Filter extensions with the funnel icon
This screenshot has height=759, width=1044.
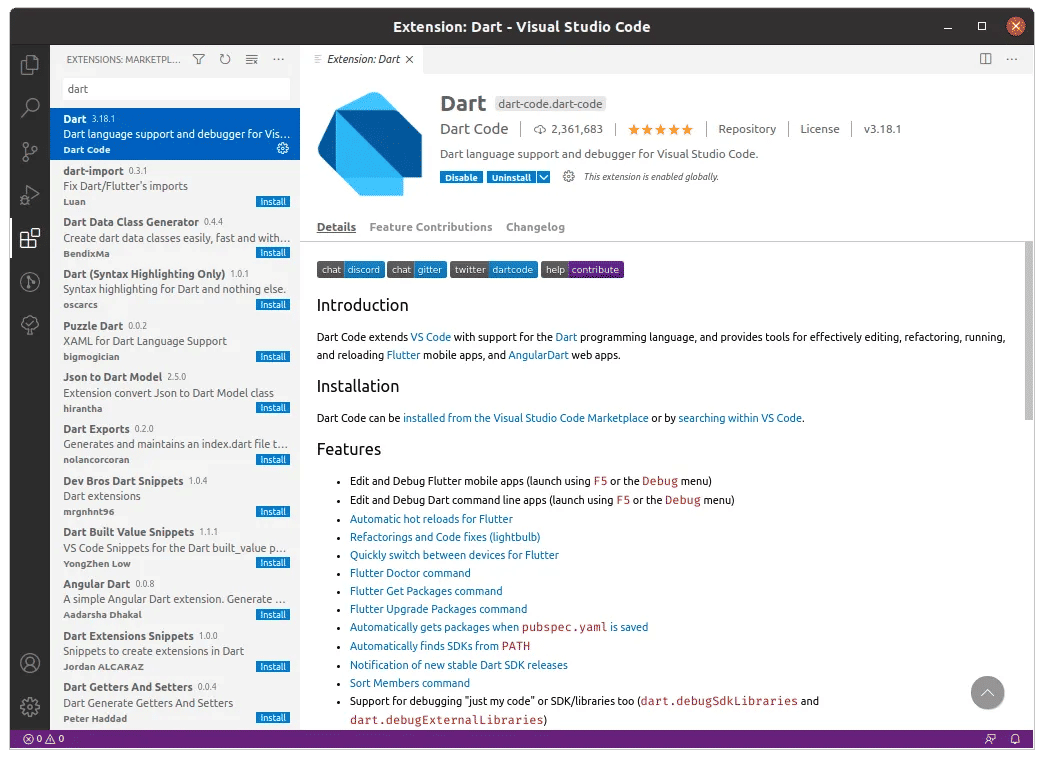(198, 59)
